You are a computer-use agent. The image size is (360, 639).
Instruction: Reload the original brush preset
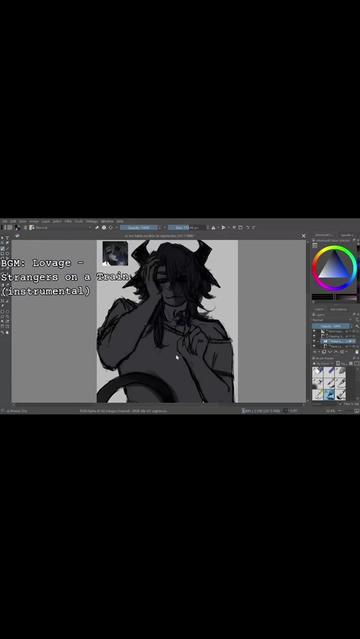coord(111,227)
